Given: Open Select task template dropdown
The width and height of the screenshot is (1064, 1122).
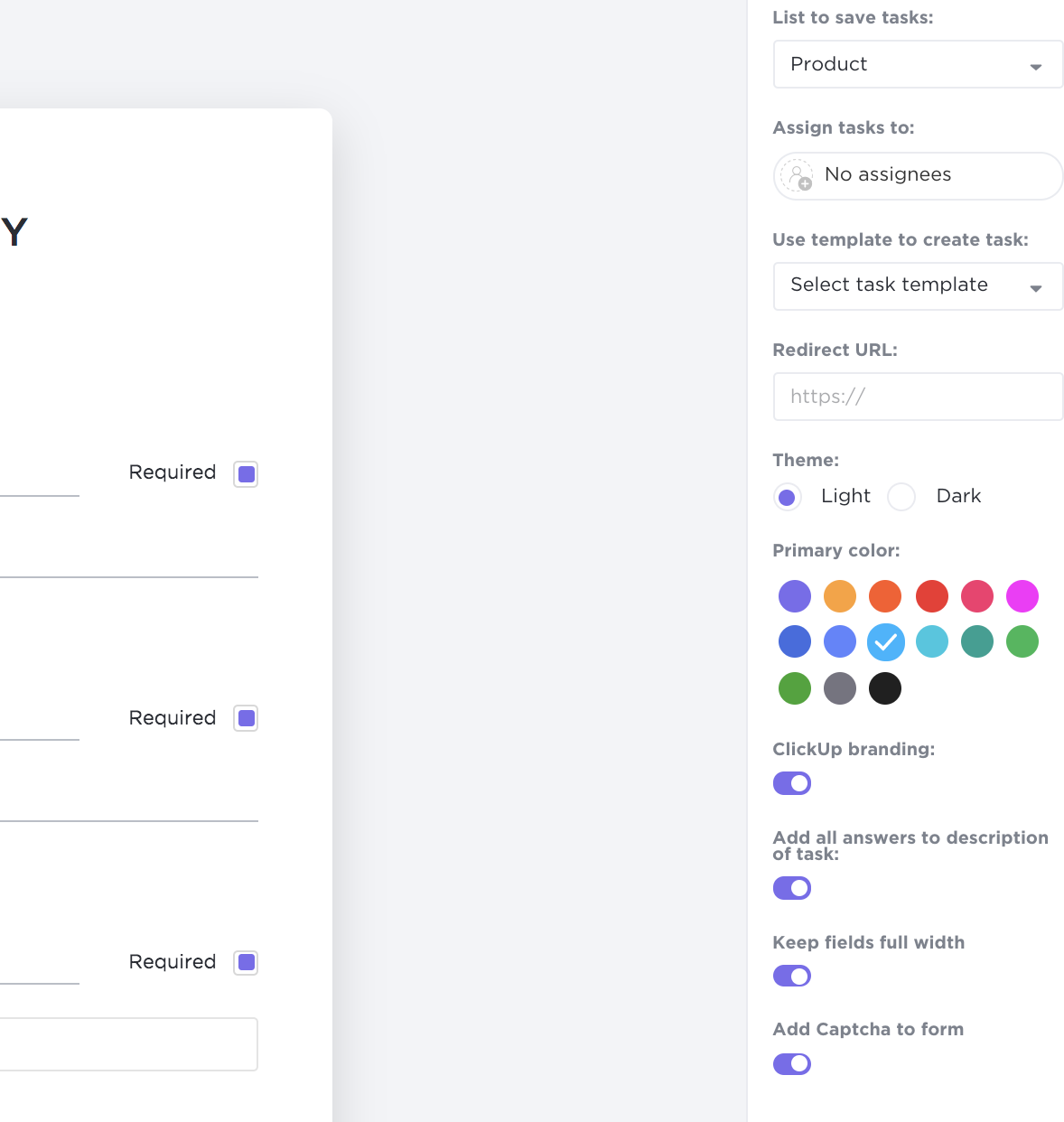Looking at the screenshot, I should (x=918, y=286).
